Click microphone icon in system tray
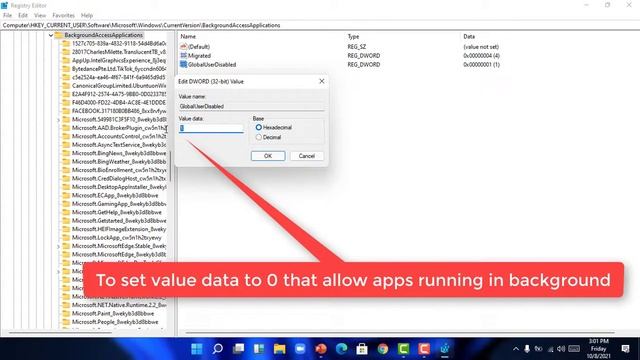Screen dimensions: 640x360 point(527,349)
